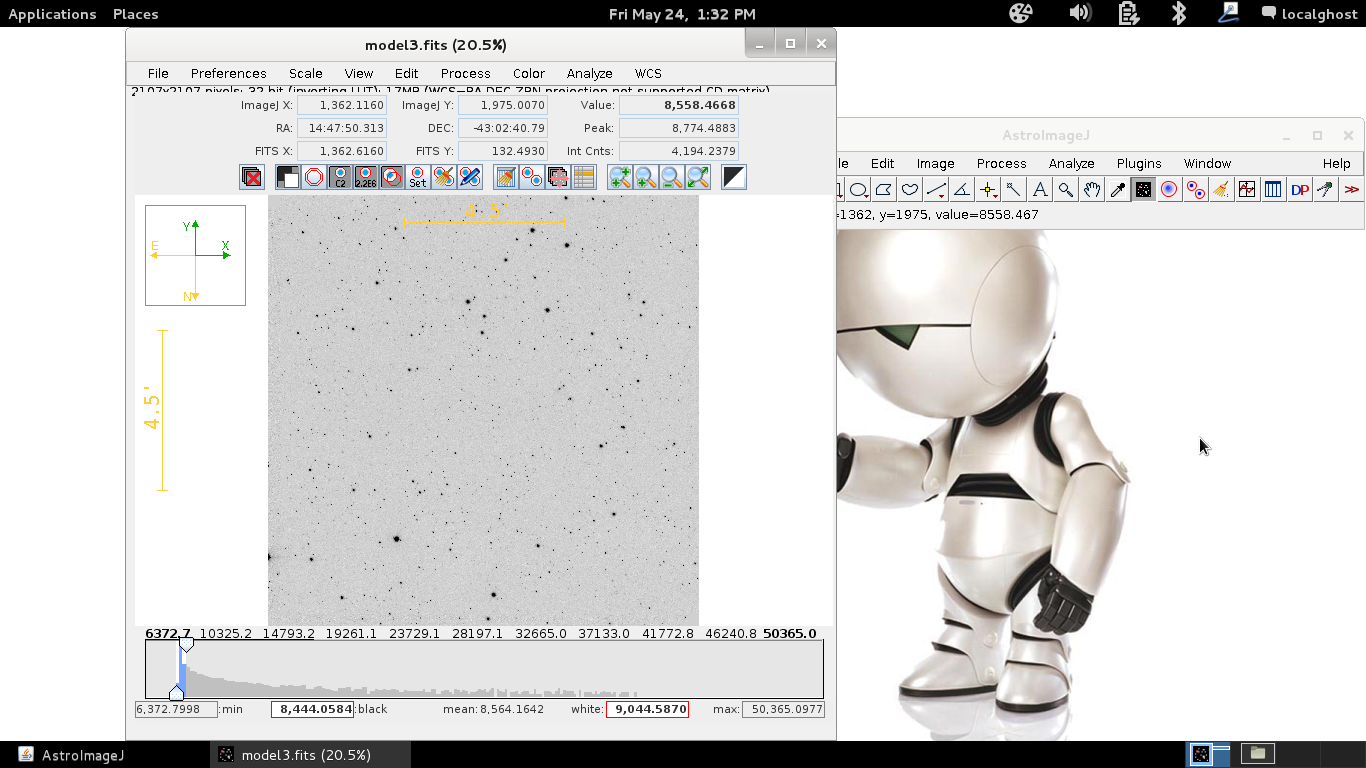This screenshot has width=1366, height=768.
Task: Select the text tool 'A' icon
Action: (1040, 190)
